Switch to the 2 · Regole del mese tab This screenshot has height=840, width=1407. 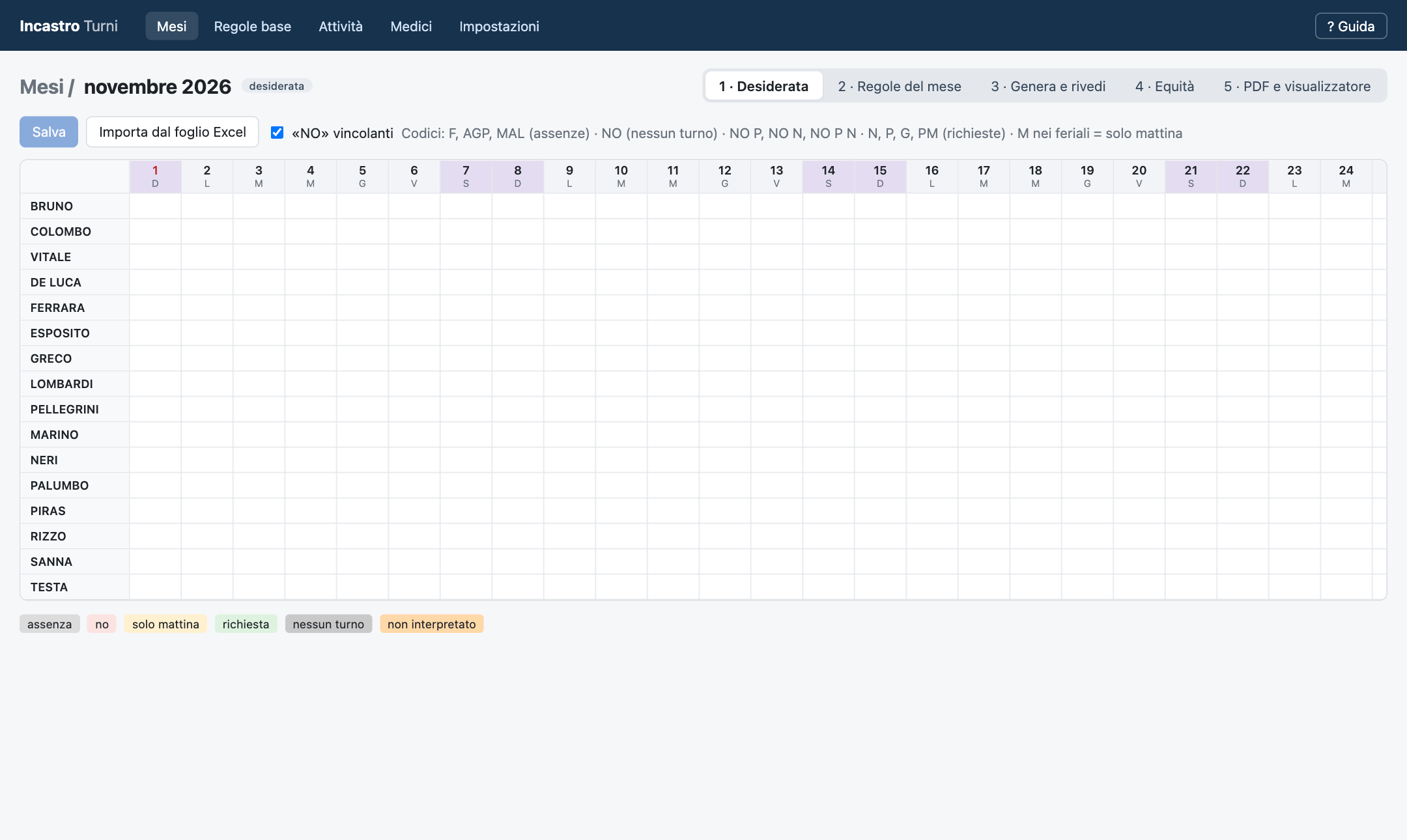pos(900,86)
